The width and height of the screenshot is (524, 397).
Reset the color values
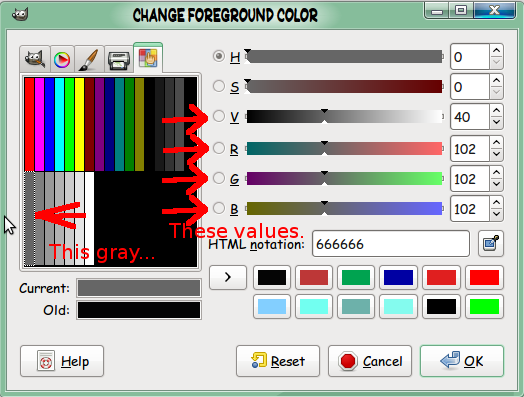coord(278,361)
